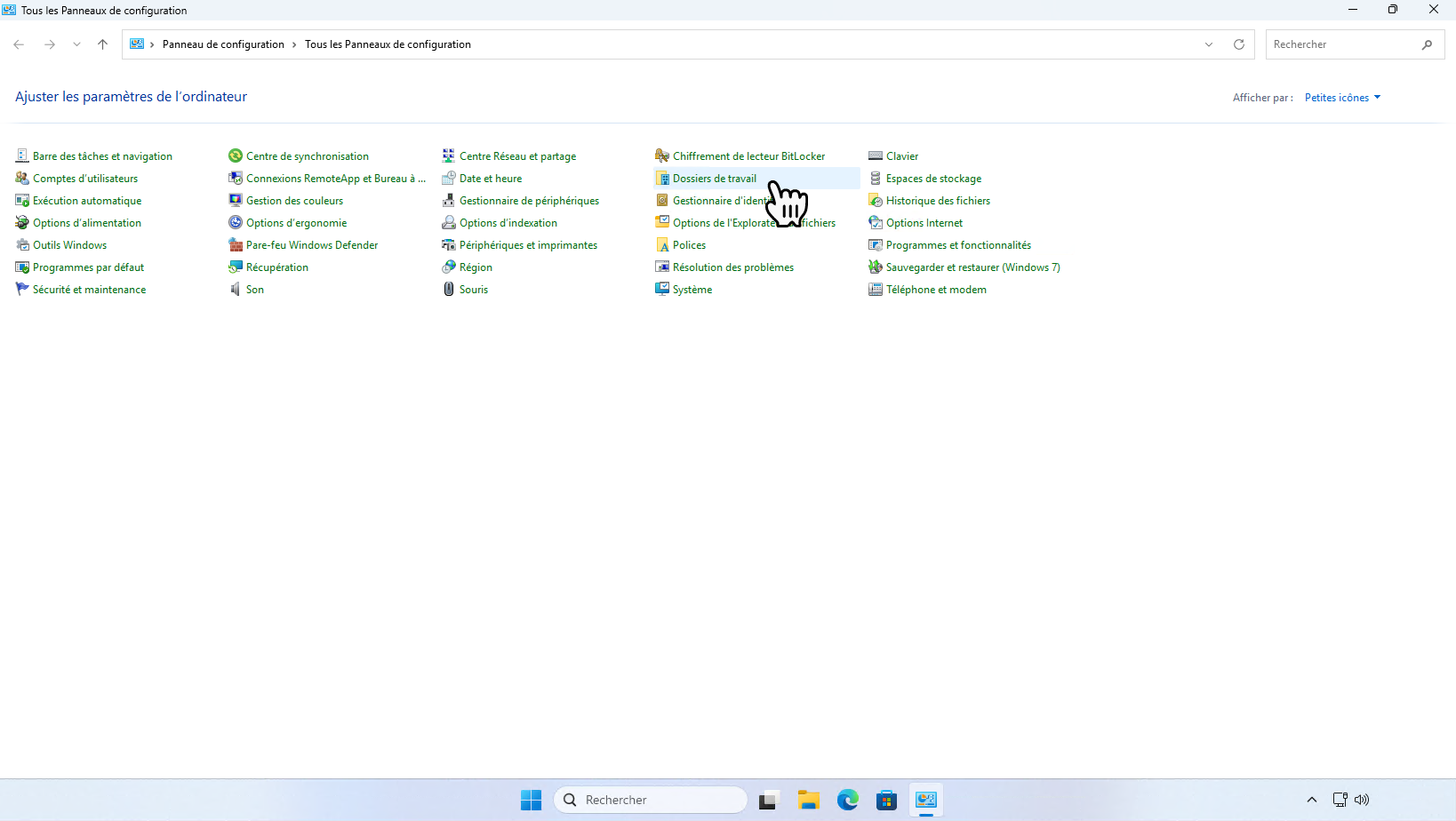
Task: Click the Control Panel search field
Action: pos(1342,44)
